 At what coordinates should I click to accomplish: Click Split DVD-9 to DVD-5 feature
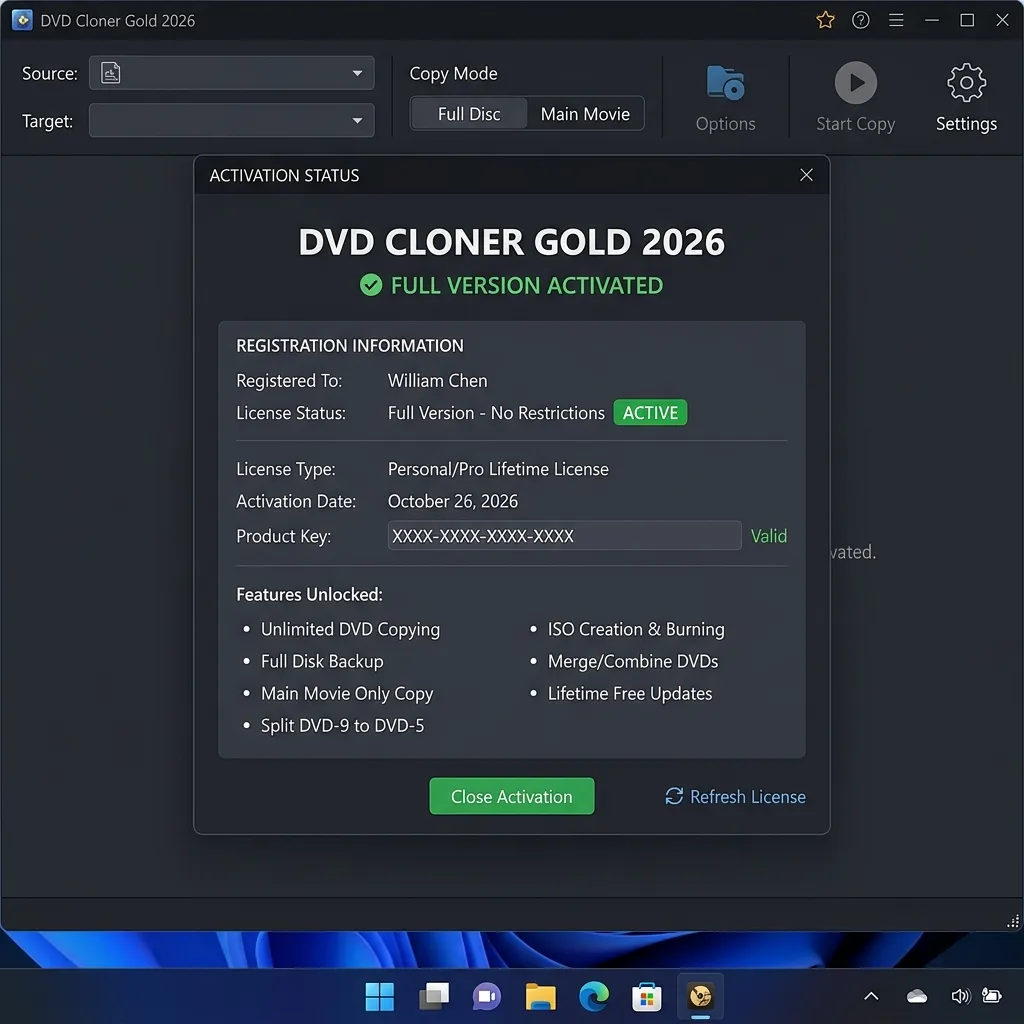342,726
